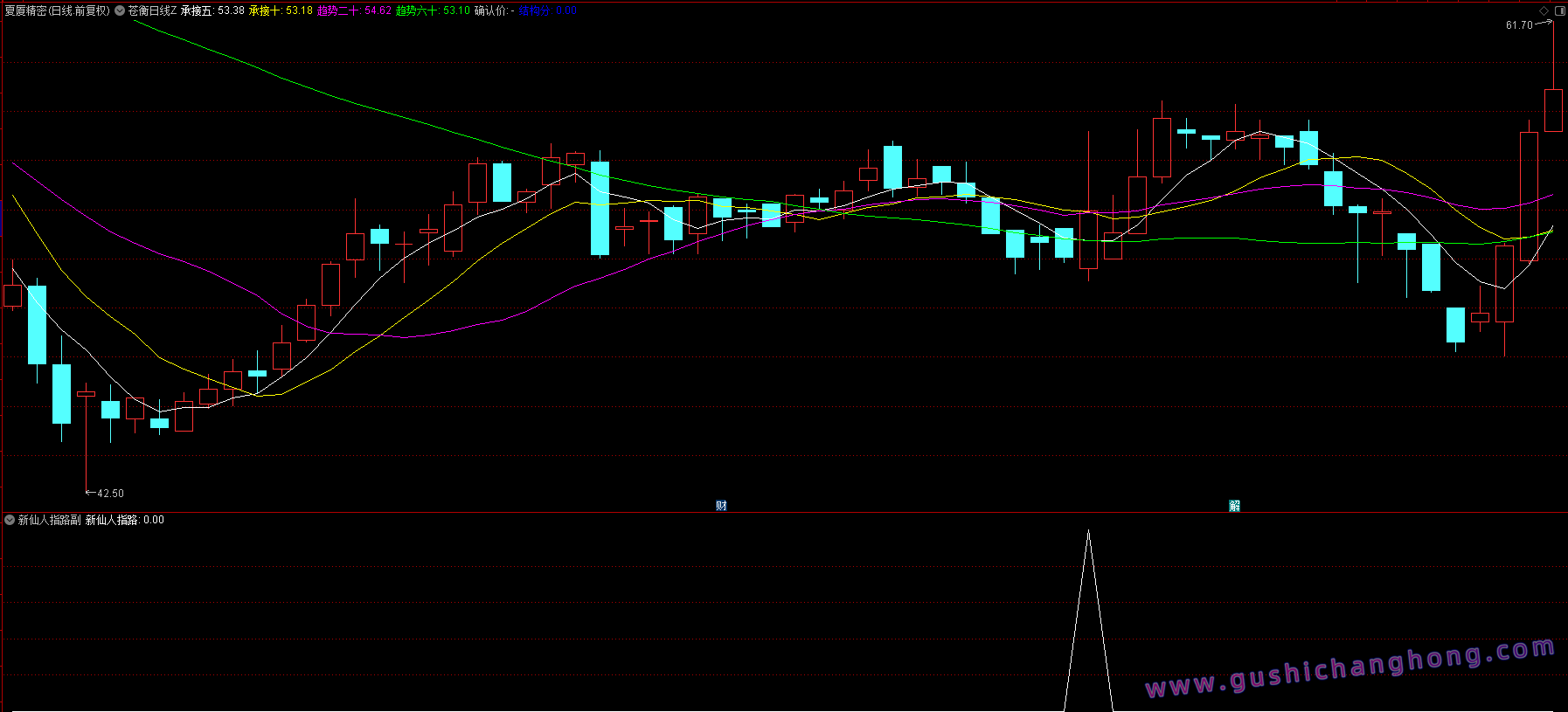Screen dimensions: 1568x712
Task: Click the green 趋势六十: 53.10 label
Action: tap(433, 10)
